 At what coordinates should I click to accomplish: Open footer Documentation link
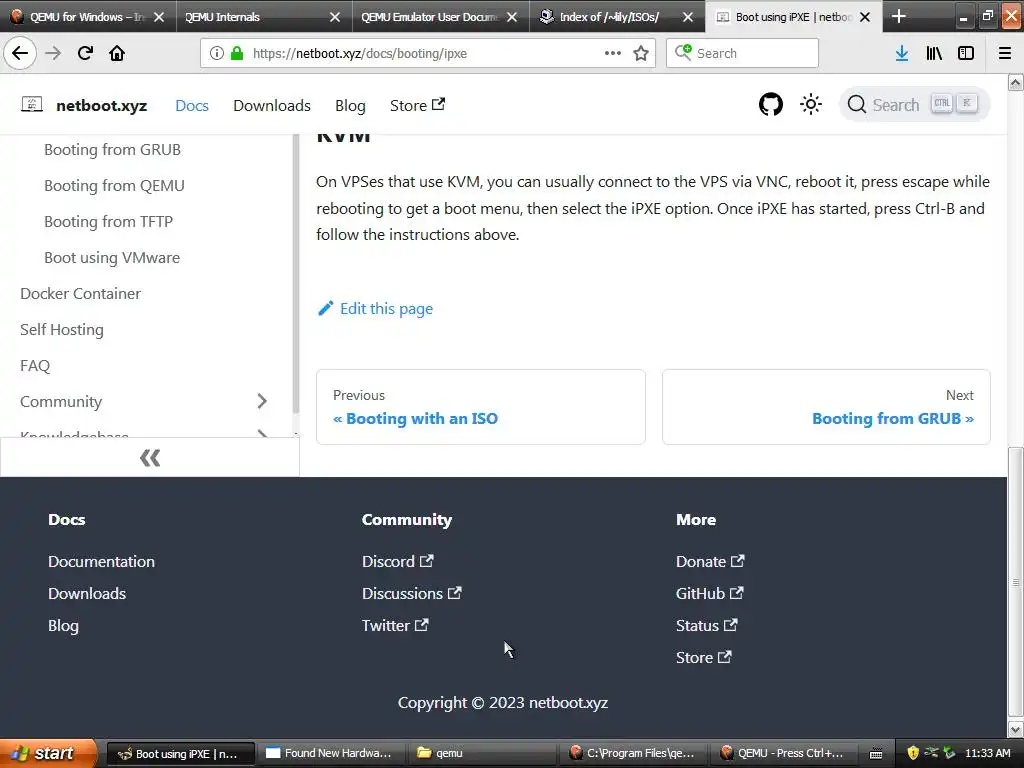point(101,561)
